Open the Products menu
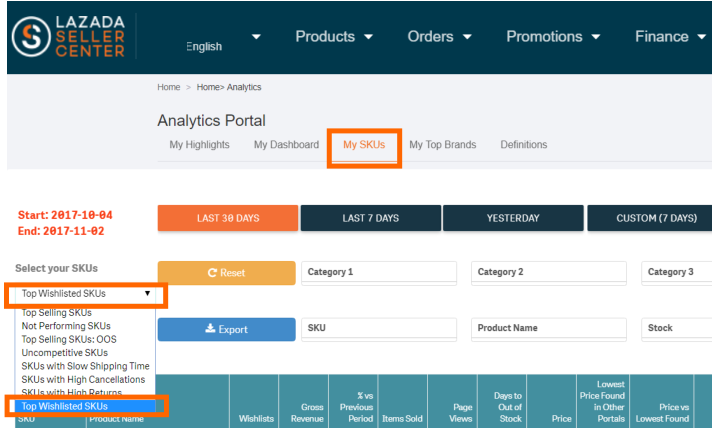This screenshot has width=712, height=430. tap(334, 37)
